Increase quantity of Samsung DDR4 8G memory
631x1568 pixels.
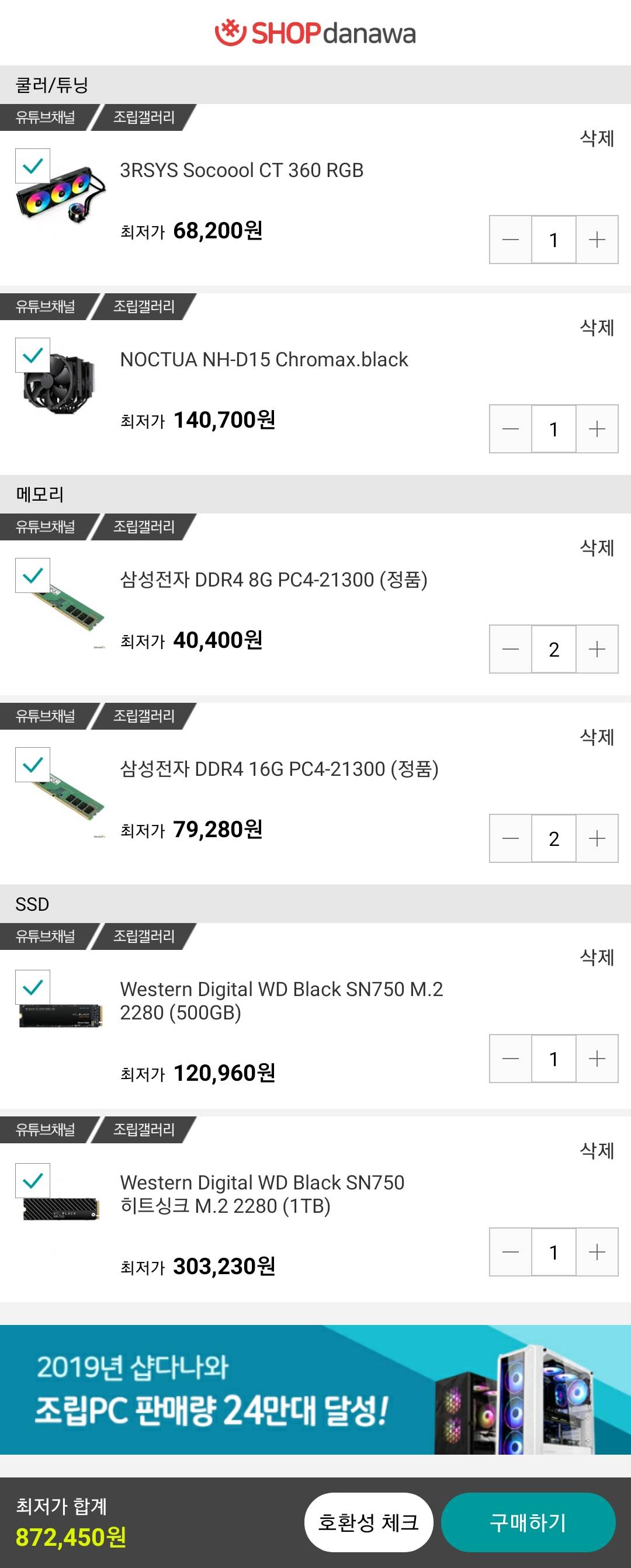click(x=597, y=649)
